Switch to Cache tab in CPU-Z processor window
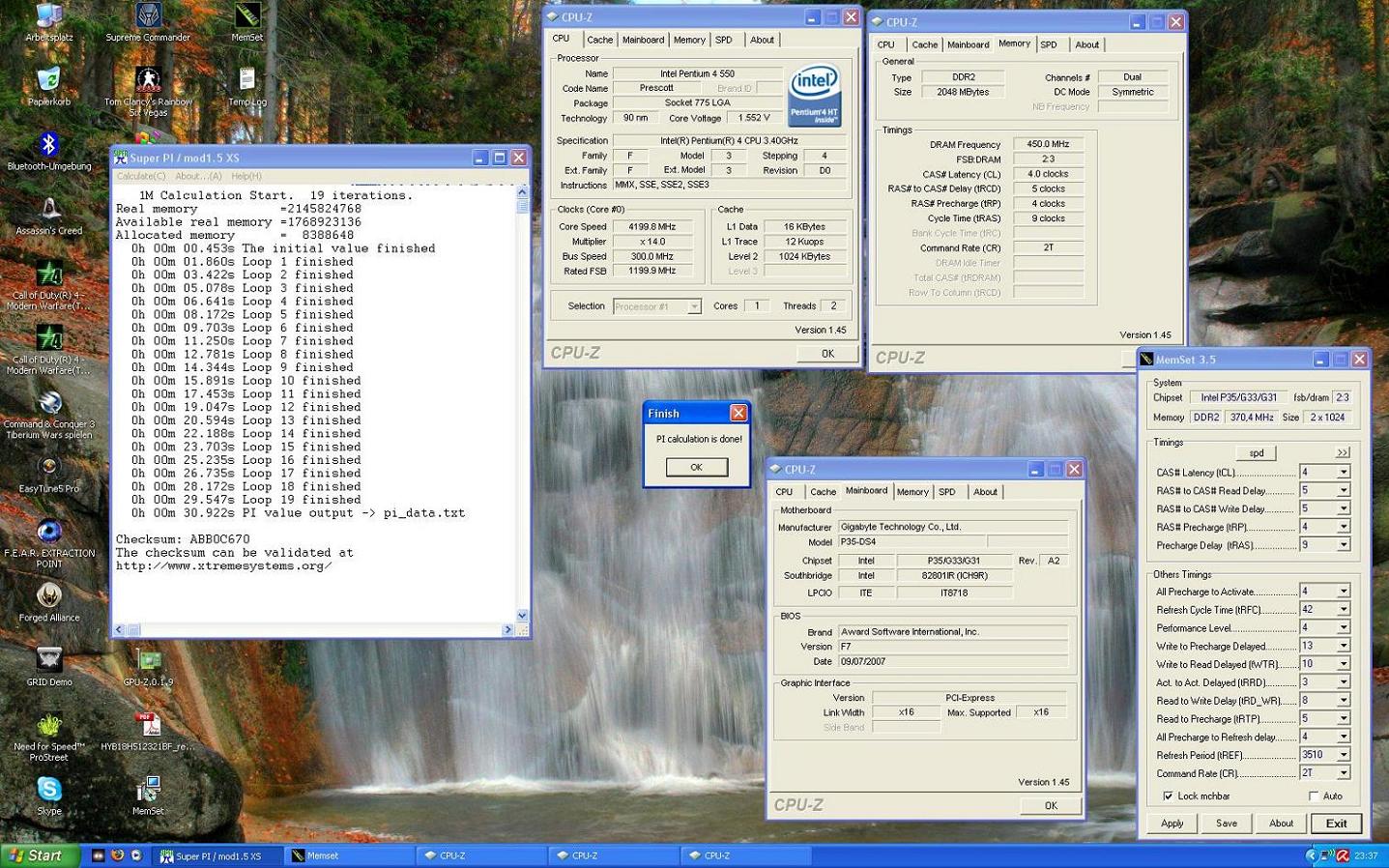 click(x=599, y=40)
